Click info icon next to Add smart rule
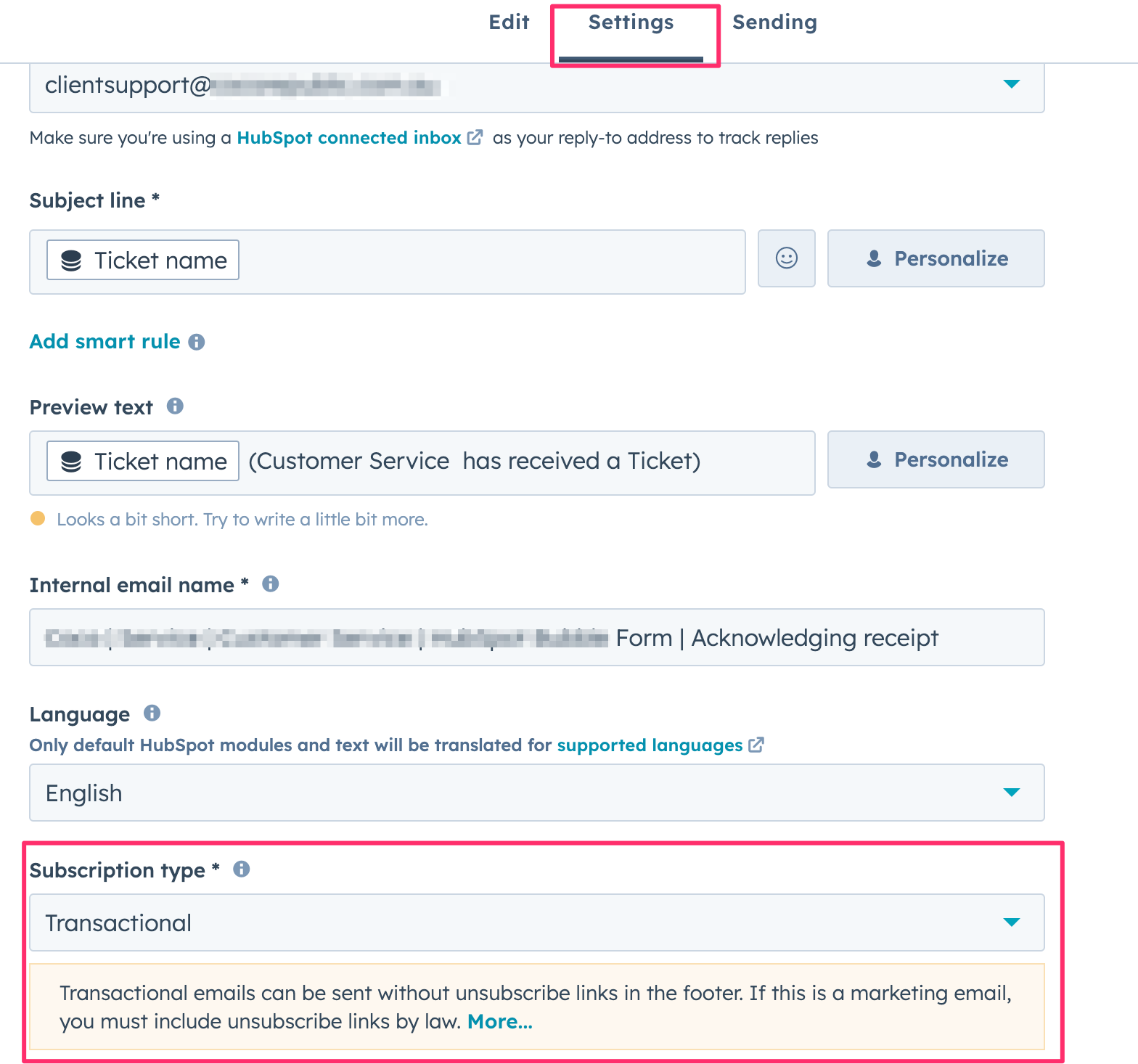Image resolution: width=1138 pixels, height=1064 pixels. click(197, 342)
